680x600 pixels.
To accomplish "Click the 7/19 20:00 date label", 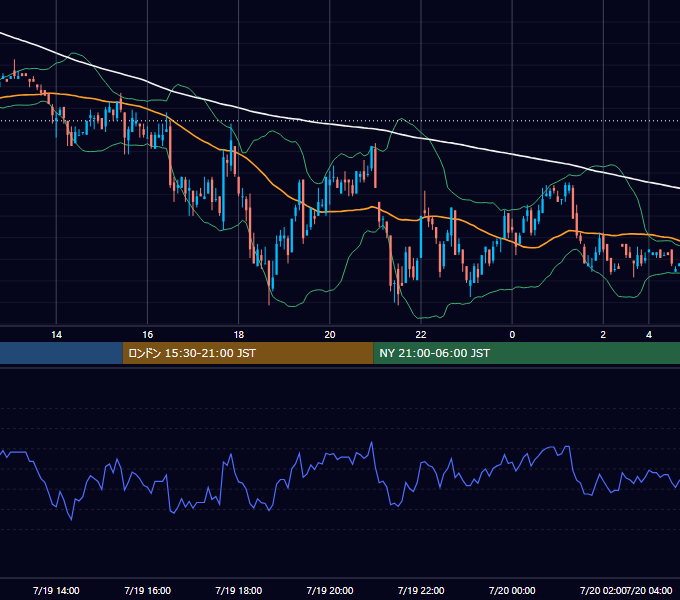I will click(330, 590).
